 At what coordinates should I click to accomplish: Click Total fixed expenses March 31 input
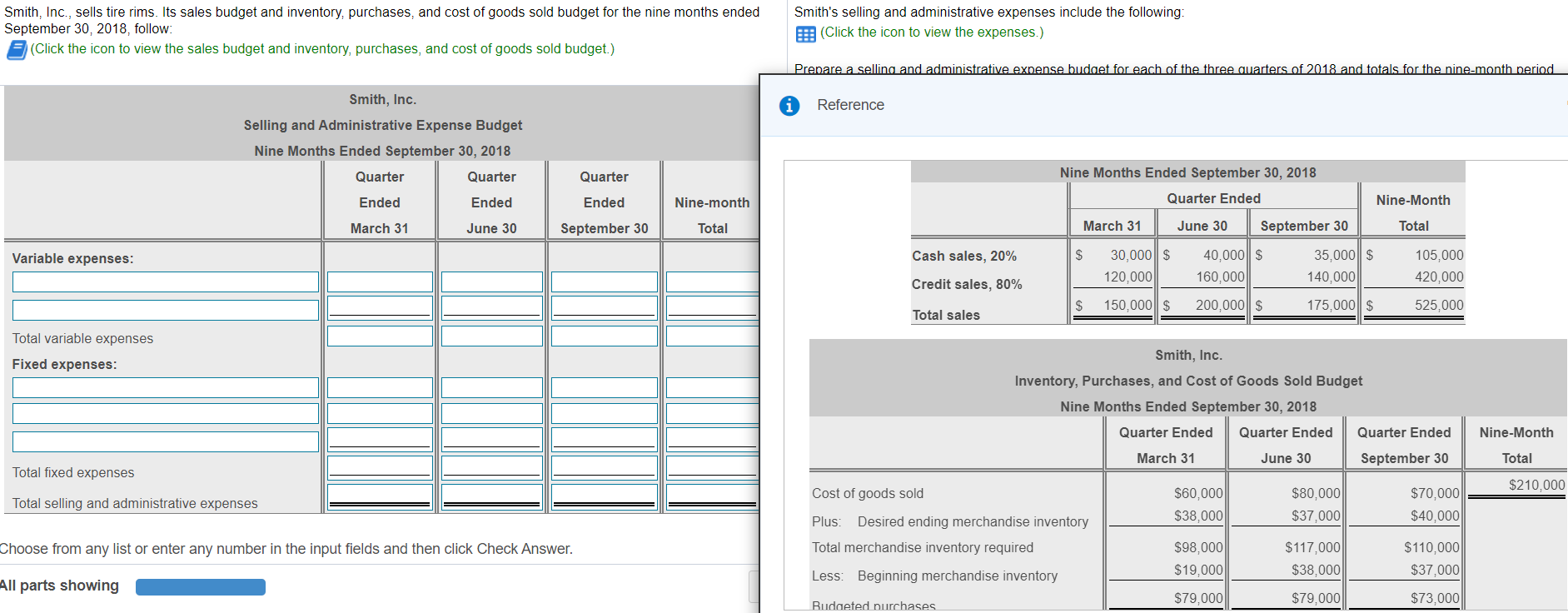380,468
